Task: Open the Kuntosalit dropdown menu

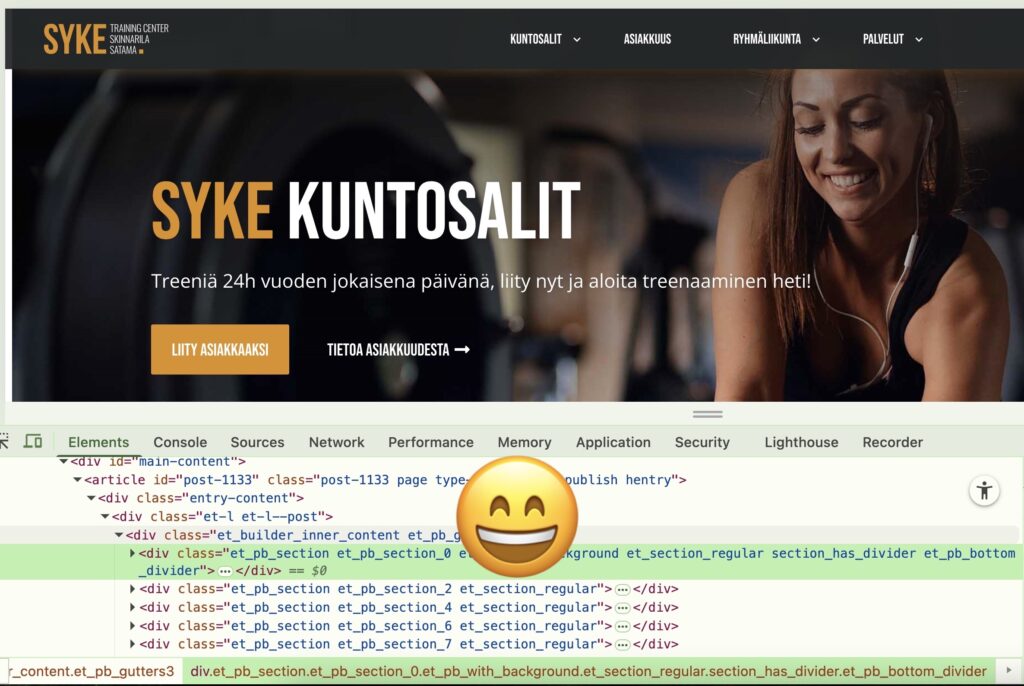Action: (x=545, y=39)
